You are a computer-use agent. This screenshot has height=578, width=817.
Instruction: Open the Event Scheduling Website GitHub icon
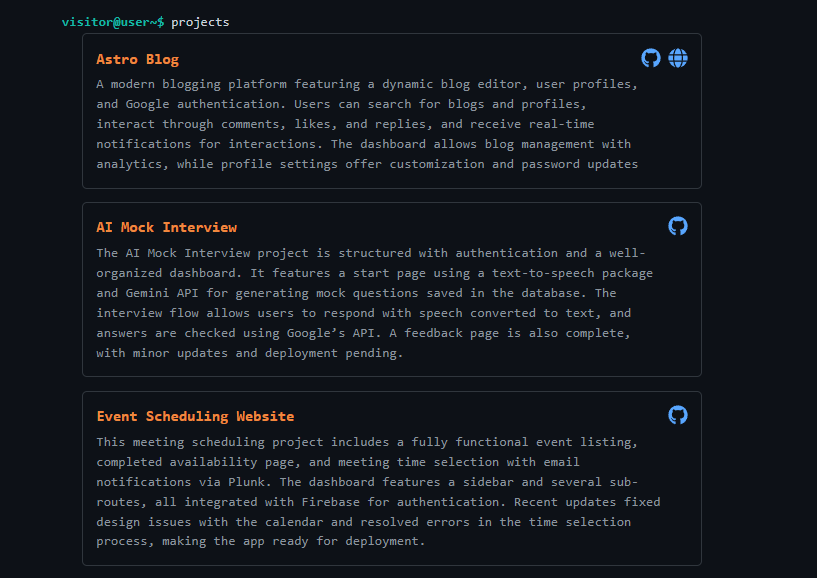[678, 415]
